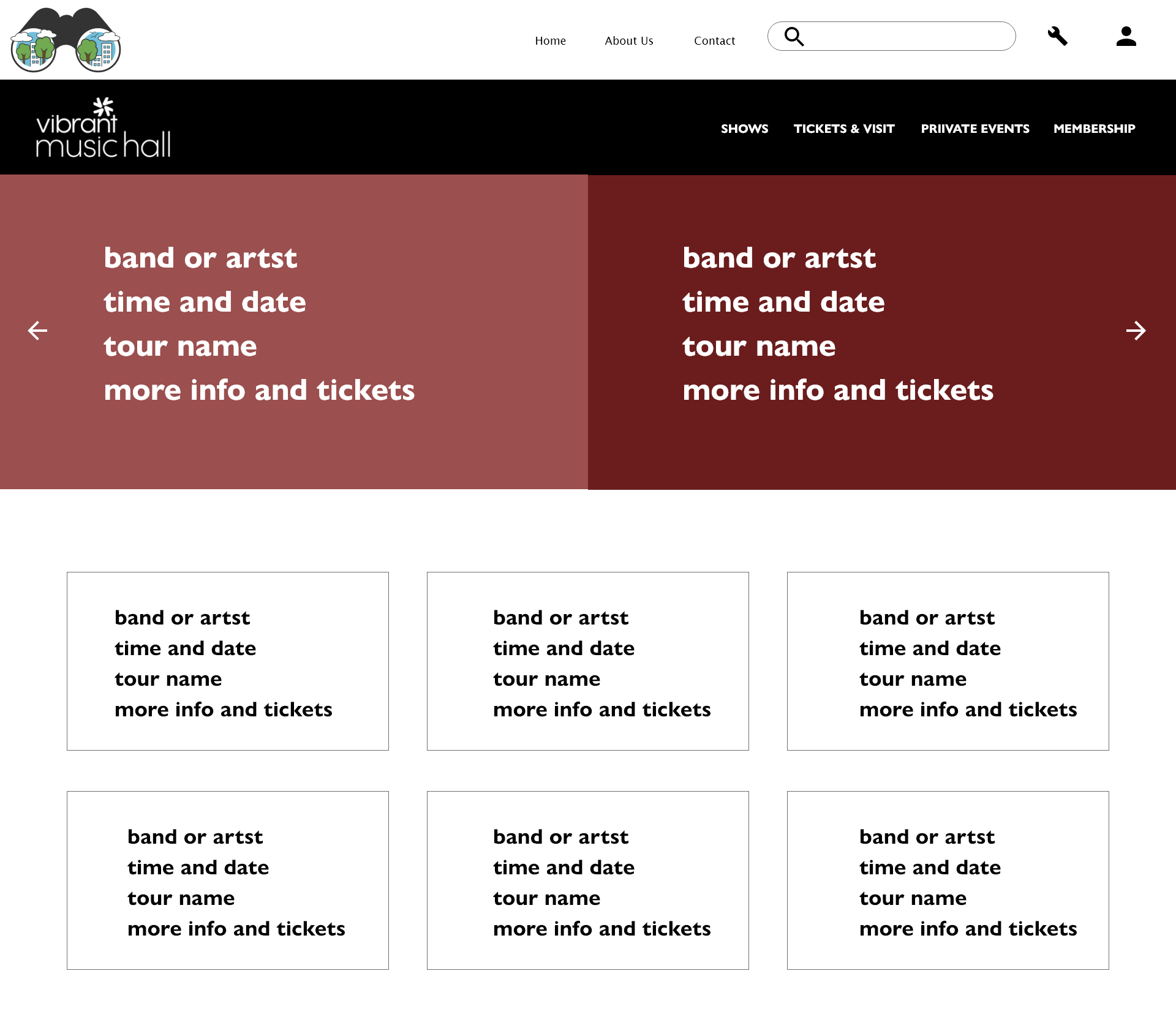
Task: Click the magnifying glass search icon
Action: pyautogui.click(x=794, y=37)
